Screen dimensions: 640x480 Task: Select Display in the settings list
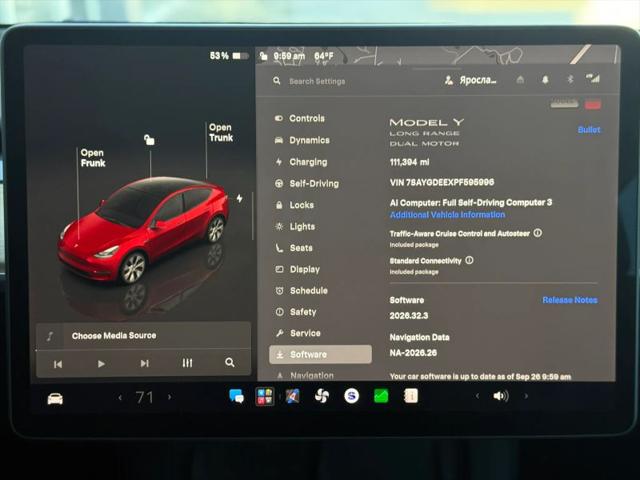click(298, 269)
